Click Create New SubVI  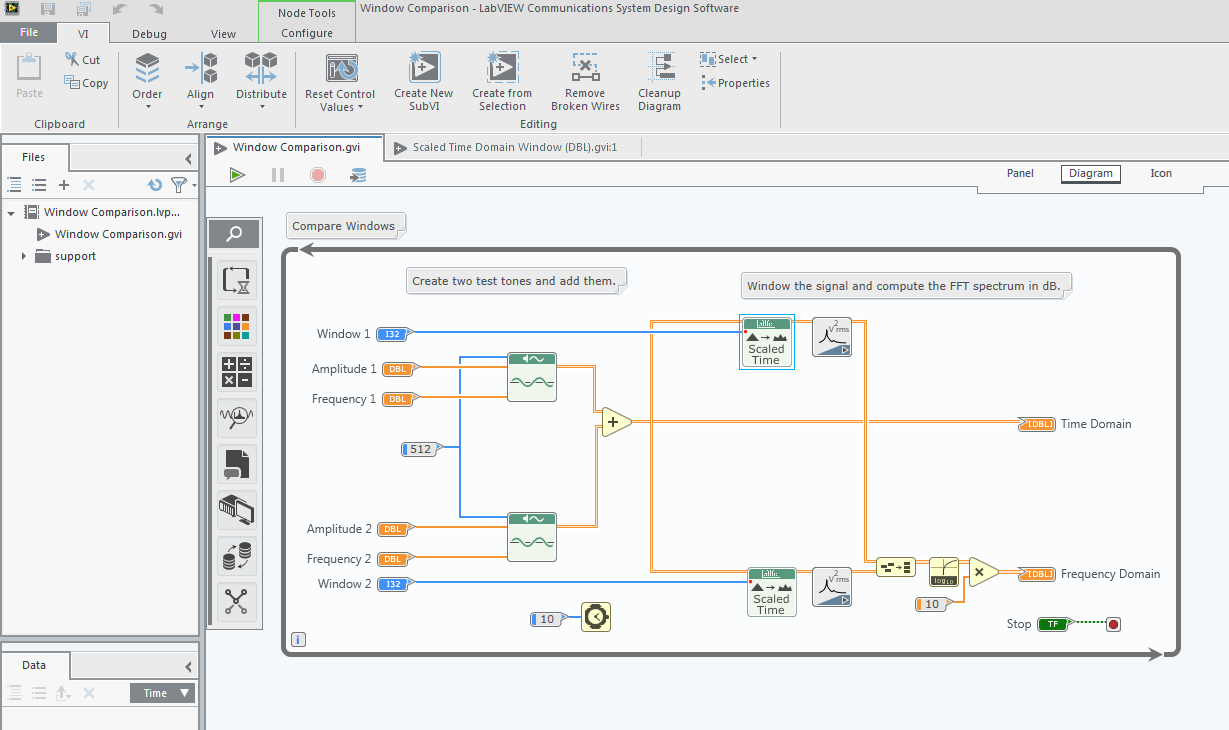[x=423, y=82]
